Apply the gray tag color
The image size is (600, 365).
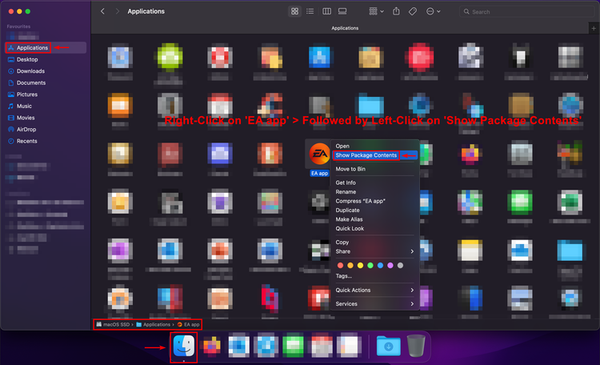tap(400, 266)
